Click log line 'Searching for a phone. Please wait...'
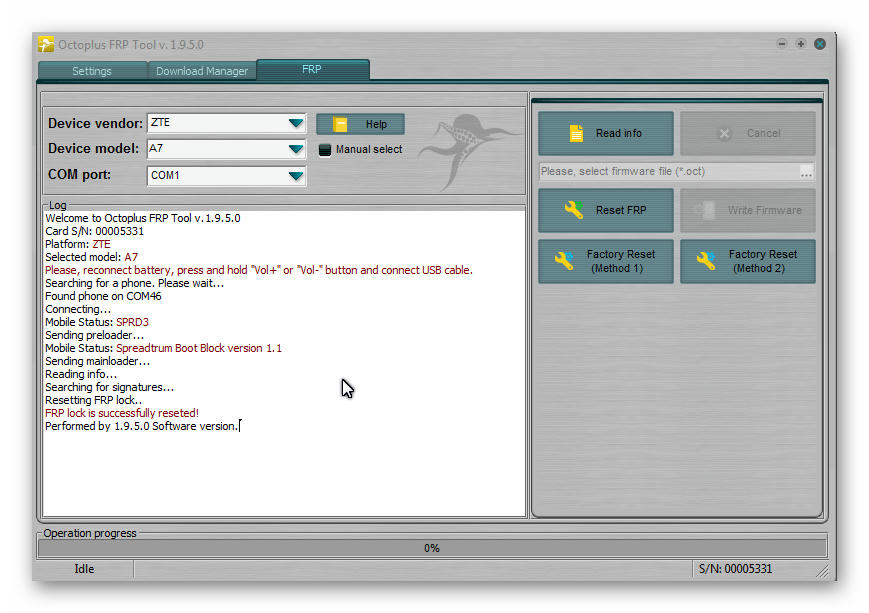869x613 pixels. [135, 283]
